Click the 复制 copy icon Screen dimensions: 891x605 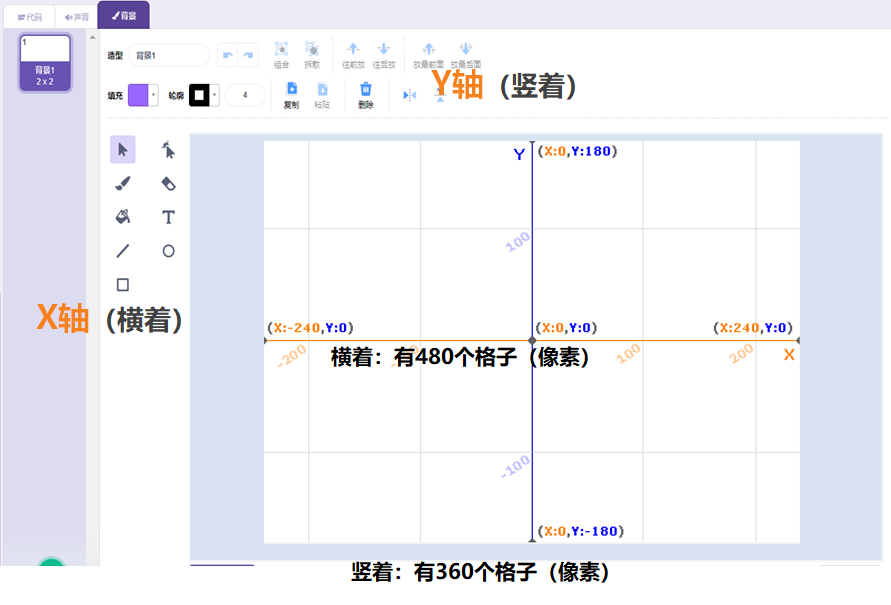291,90
